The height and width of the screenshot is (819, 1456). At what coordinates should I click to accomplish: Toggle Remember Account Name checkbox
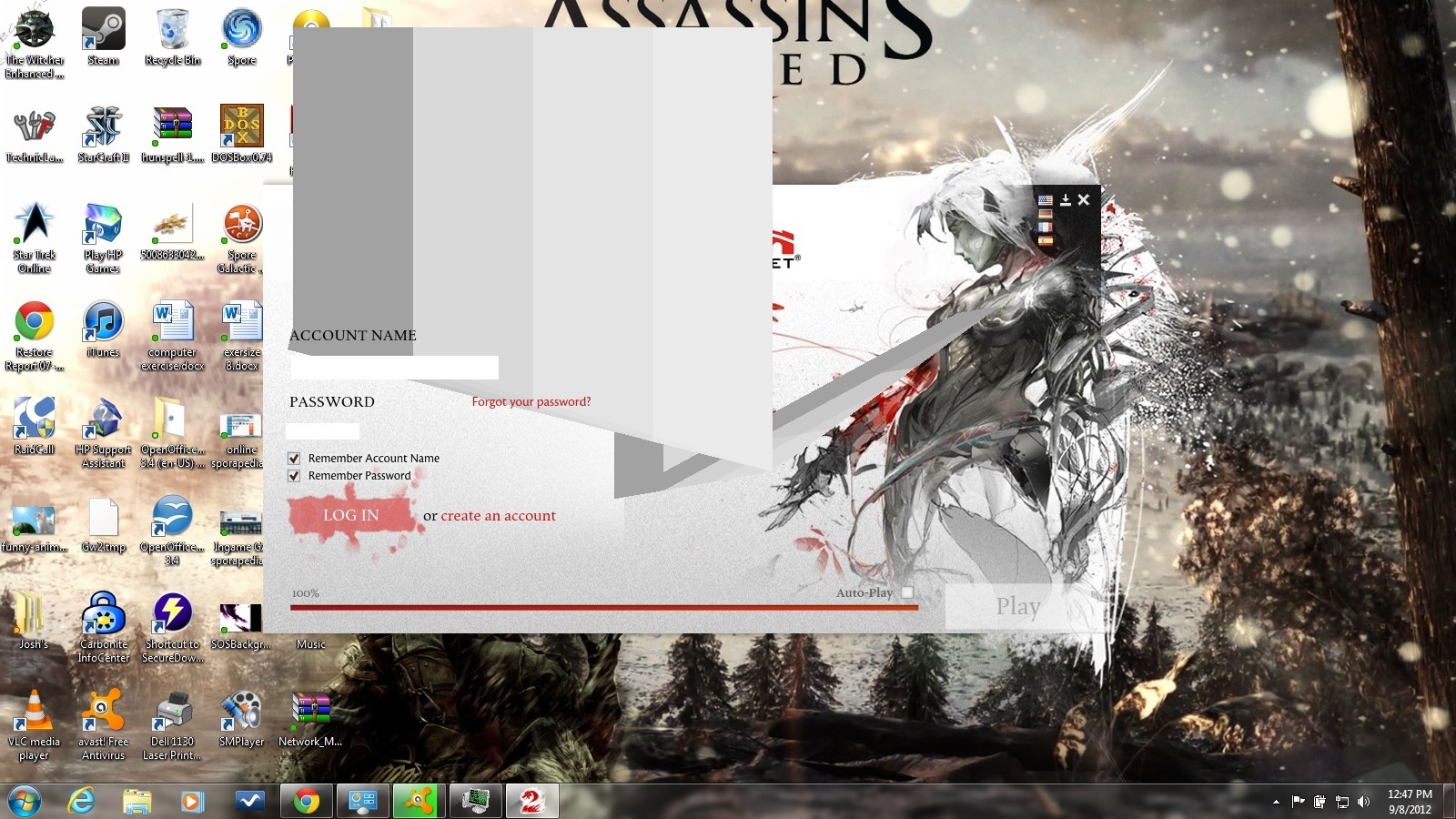[294, 459]
